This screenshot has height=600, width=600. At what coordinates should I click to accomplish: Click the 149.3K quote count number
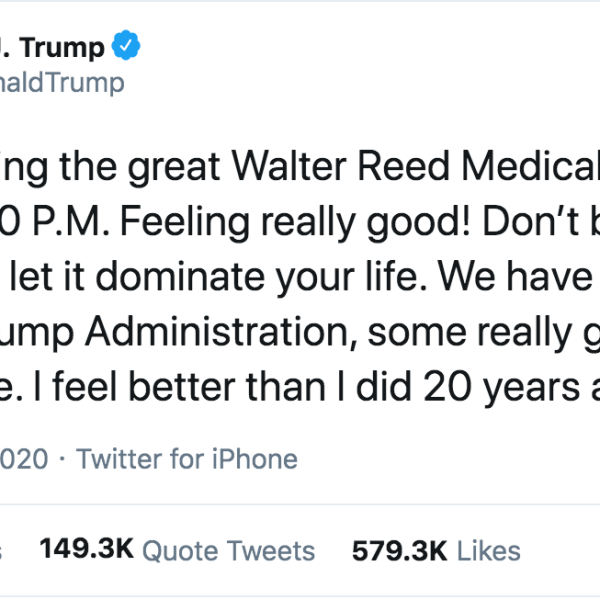click(85, 550)
